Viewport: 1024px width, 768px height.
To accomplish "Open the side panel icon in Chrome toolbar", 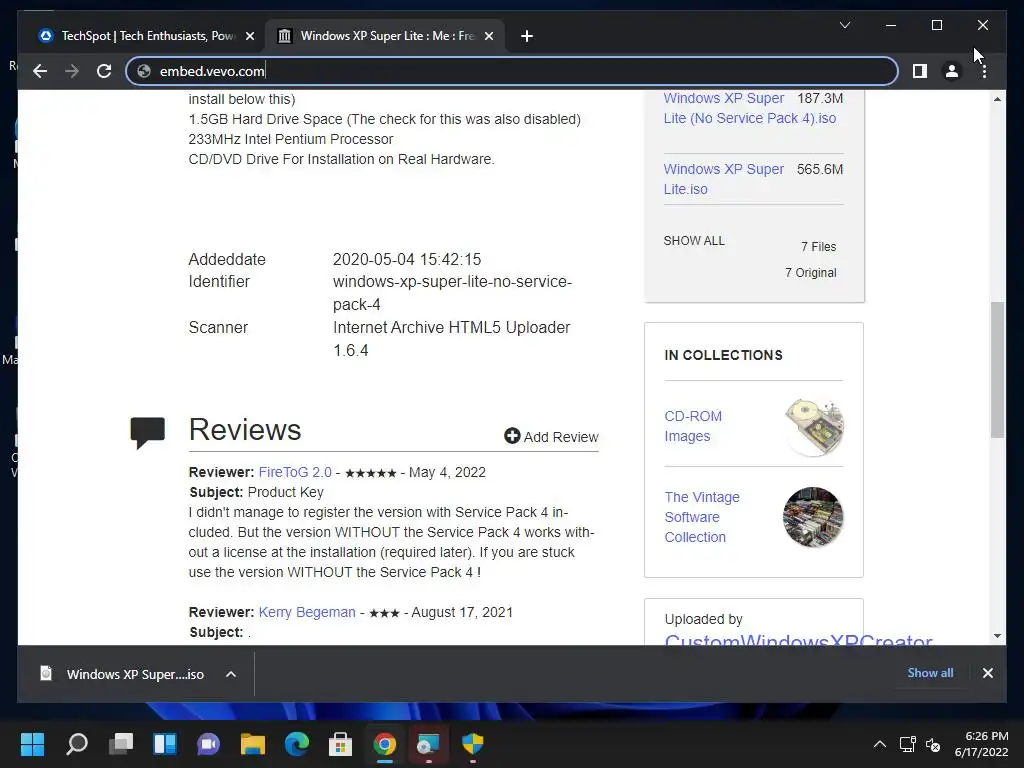I will point(920,71).
